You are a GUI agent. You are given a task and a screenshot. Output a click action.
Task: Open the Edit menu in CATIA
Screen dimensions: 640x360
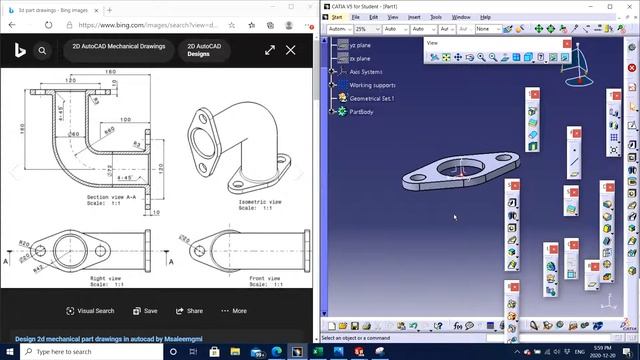(373, 17)
